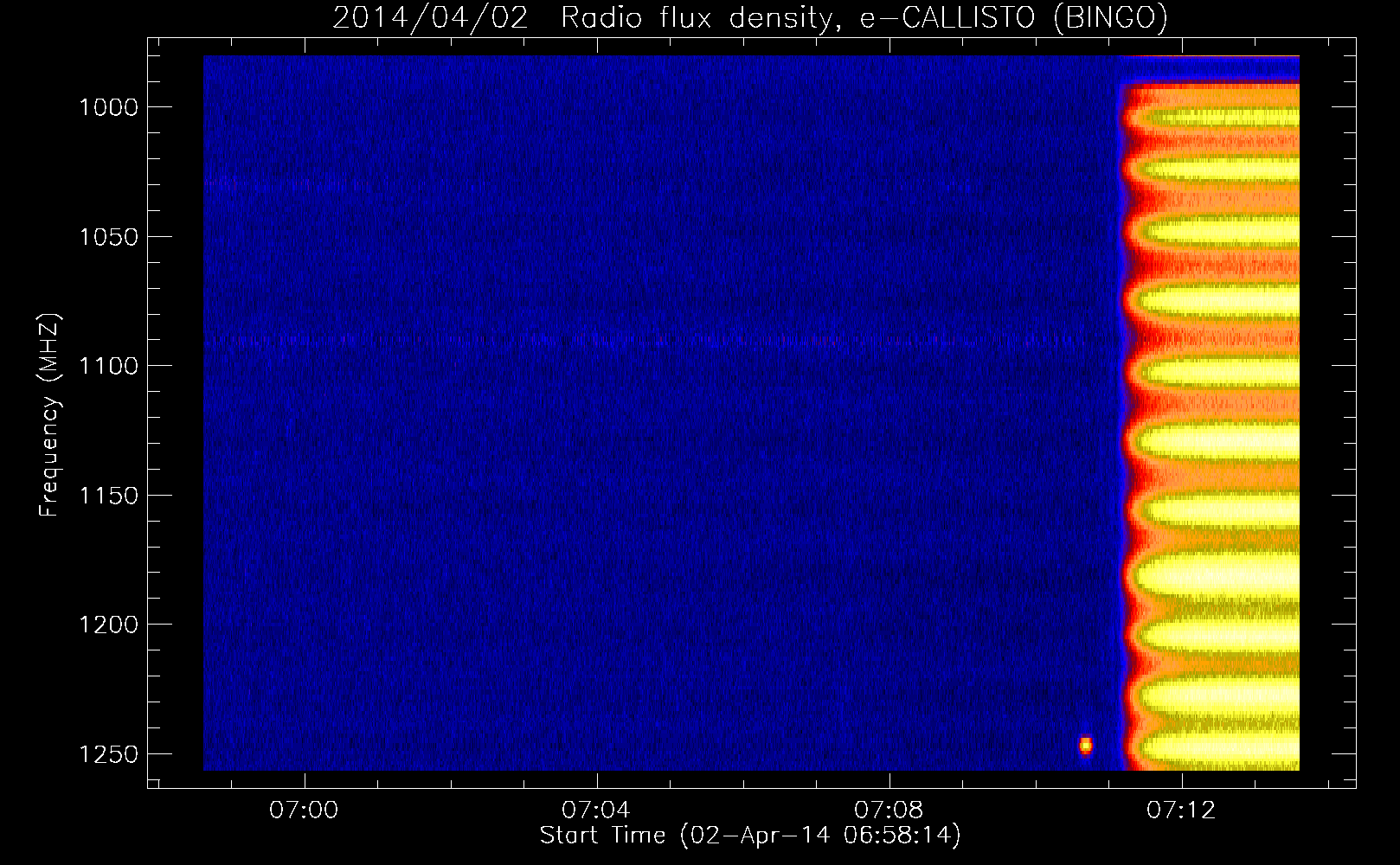This screenshot has height=865, width=1400.
Task: Click the 1100 frequency tick label
Action: point(108,366)
